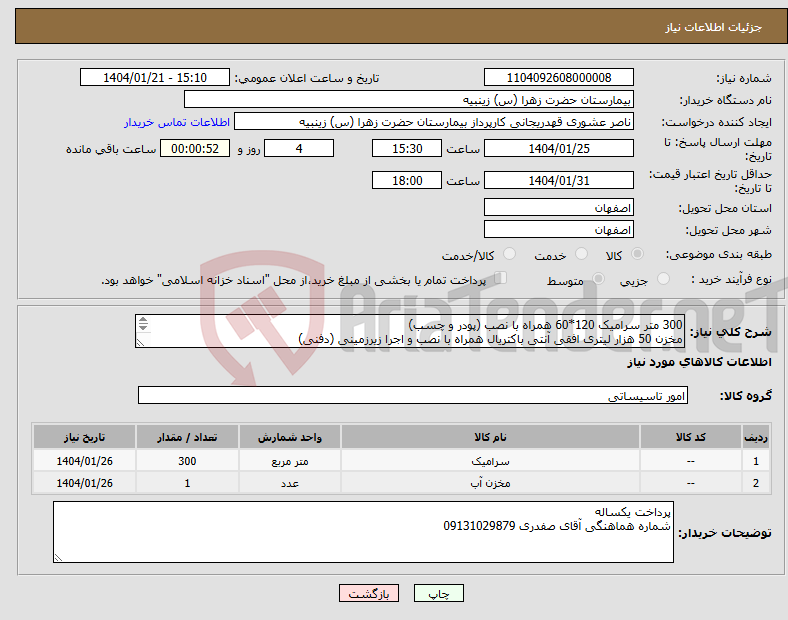Click the جزئیات اطلاعات نیاز page title
The width and height of the screenshot is (788, 620).
pos(714,27)
